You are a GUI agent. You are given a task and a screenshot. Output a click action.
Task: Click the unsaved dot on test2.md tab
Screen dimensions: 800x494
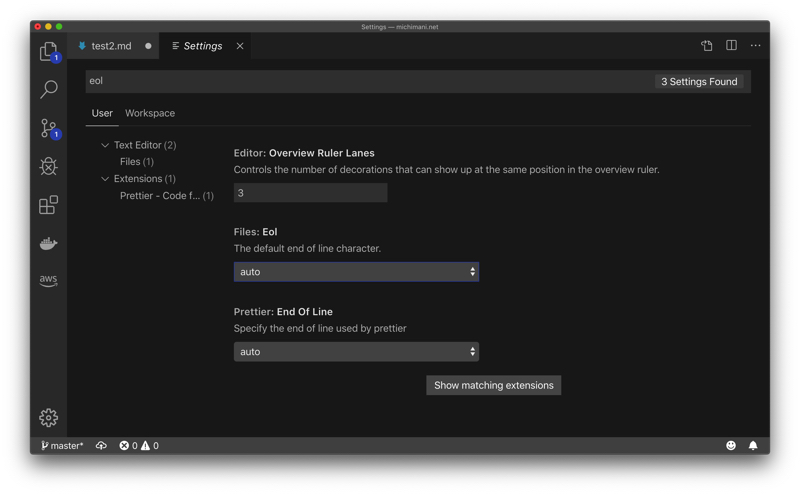tap(148, 46)
